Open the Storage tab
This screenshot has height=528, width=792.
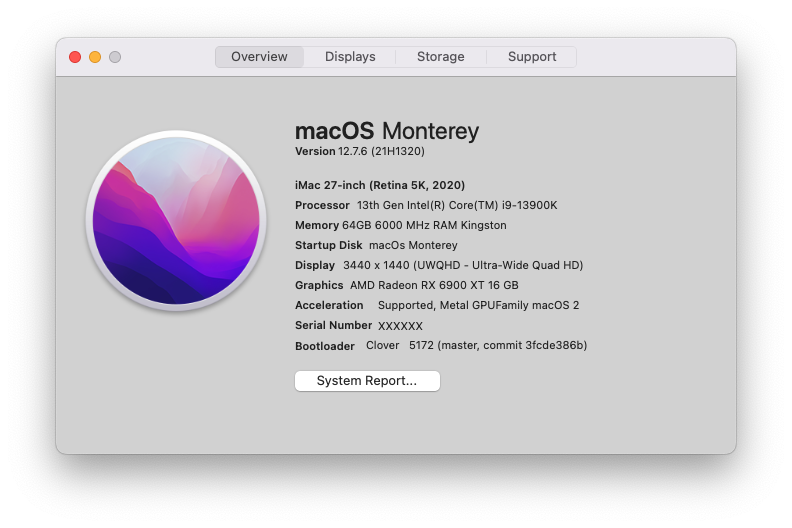coord(440,57)
